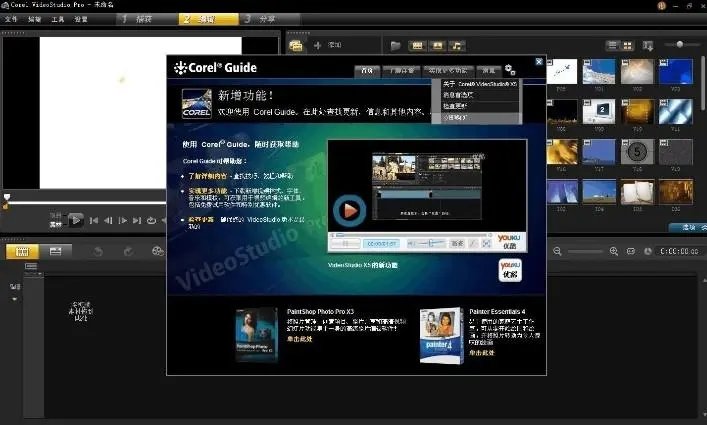Click the Youku logo below the video

pos(510,270)
